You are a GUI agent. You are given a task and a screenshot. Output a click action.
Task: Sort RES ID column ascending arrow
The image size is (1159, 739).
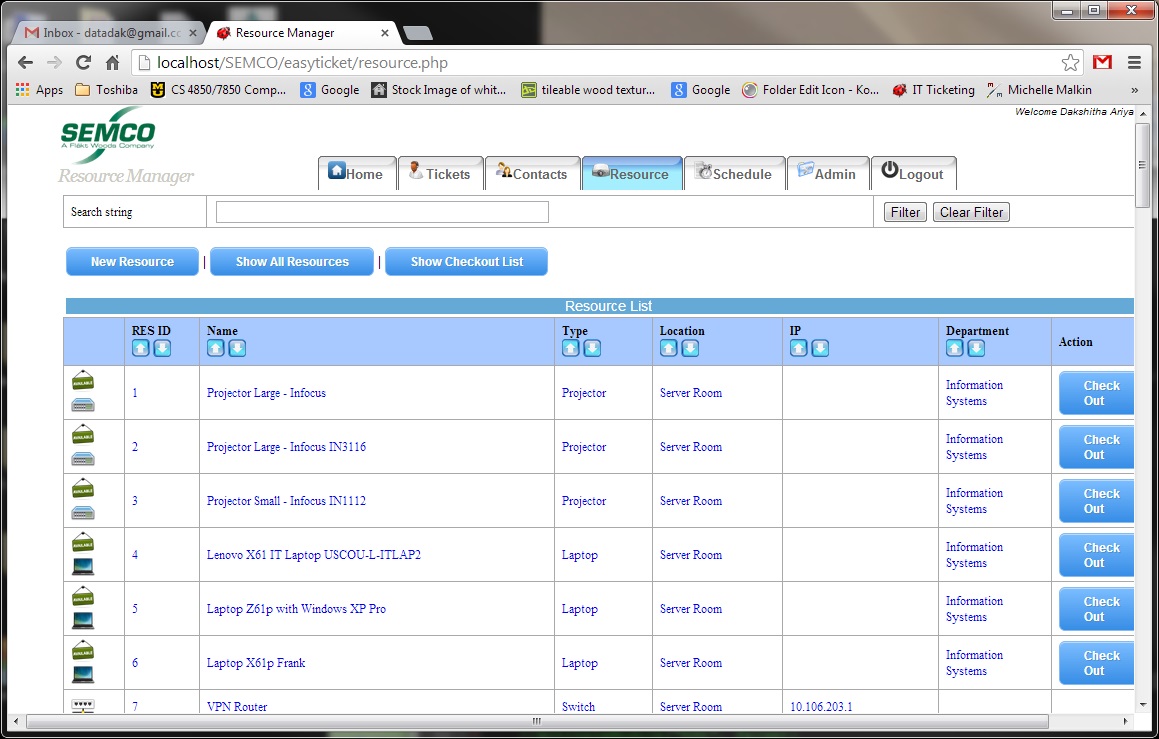click(141, 348)
